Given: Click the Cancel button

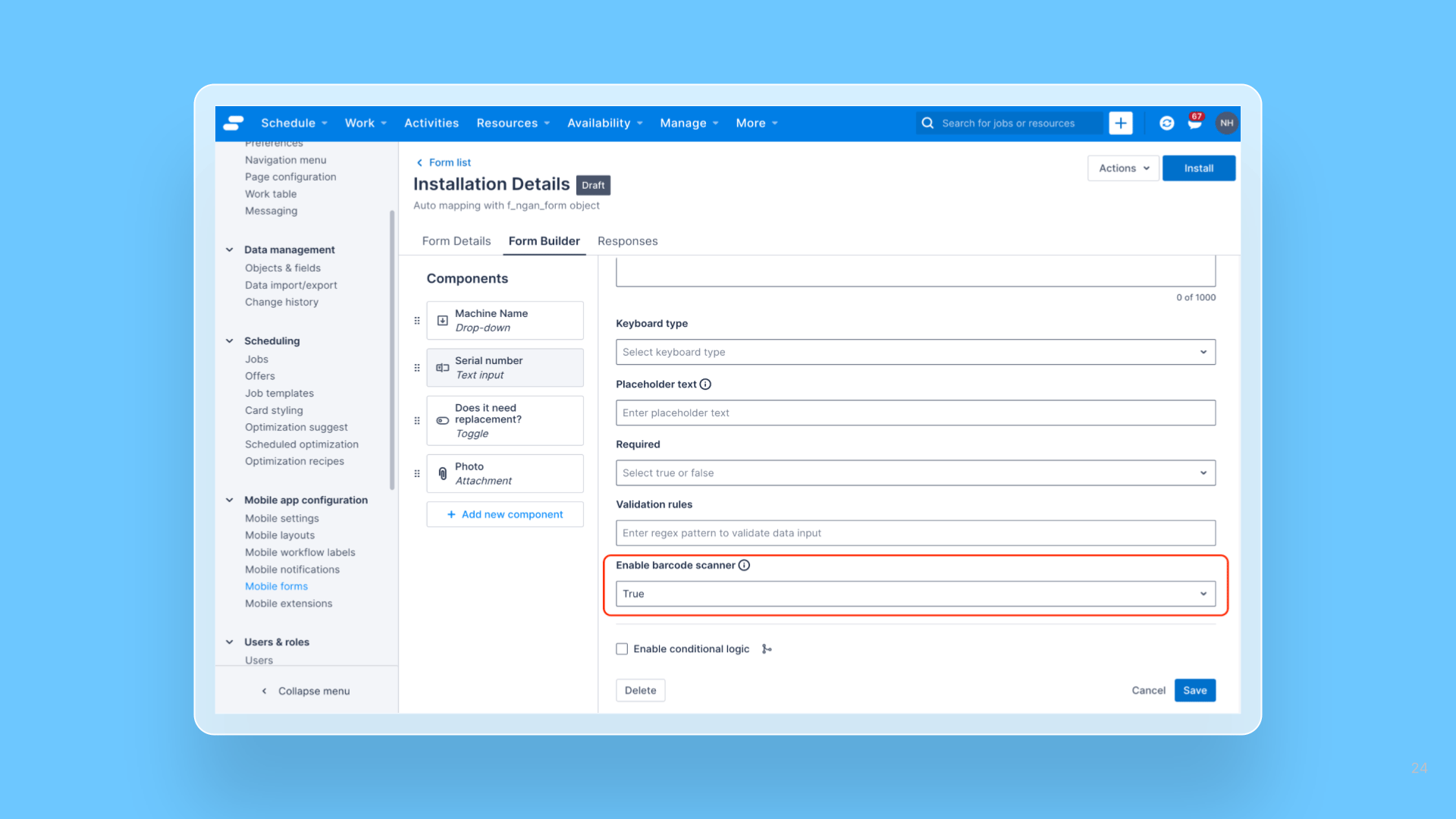Looking at the screenshot, I should pyautogui.click(x=1148, y=691).
